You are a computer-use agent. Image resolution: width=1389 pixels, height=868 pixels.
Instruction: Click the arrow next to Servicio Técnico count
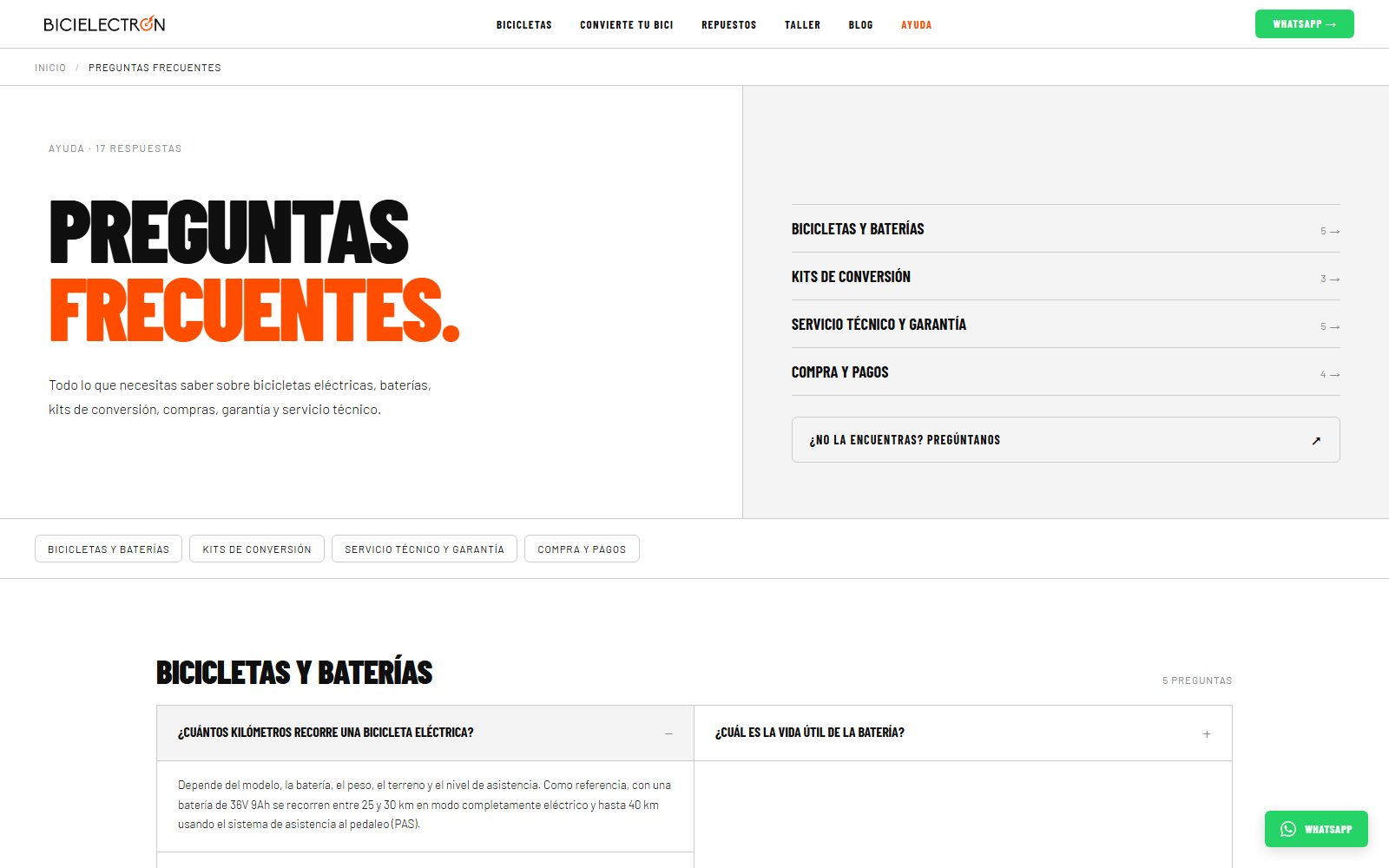click(x=1335, y=327)
